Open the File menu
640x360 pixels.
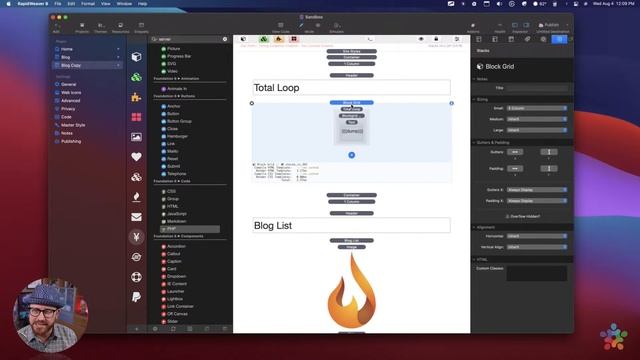coord(58,4)
